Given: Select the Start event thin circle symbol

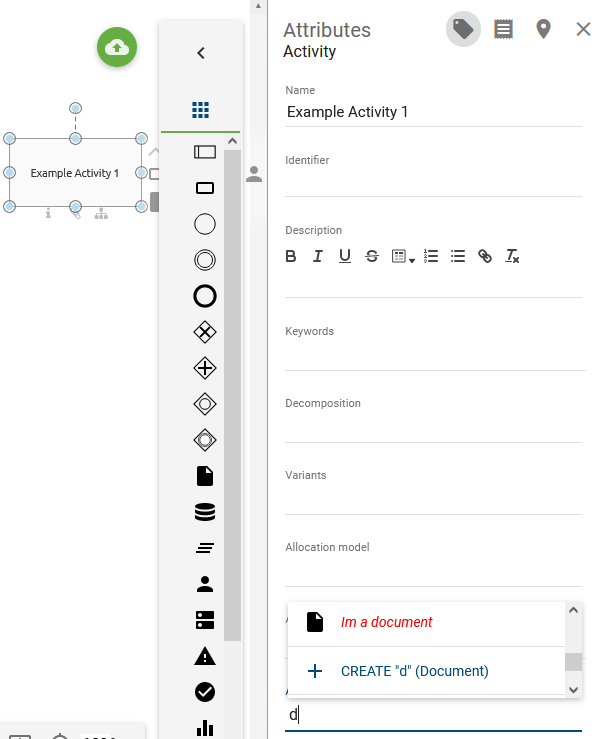Looking at the screenshot, I should [205, 224].
